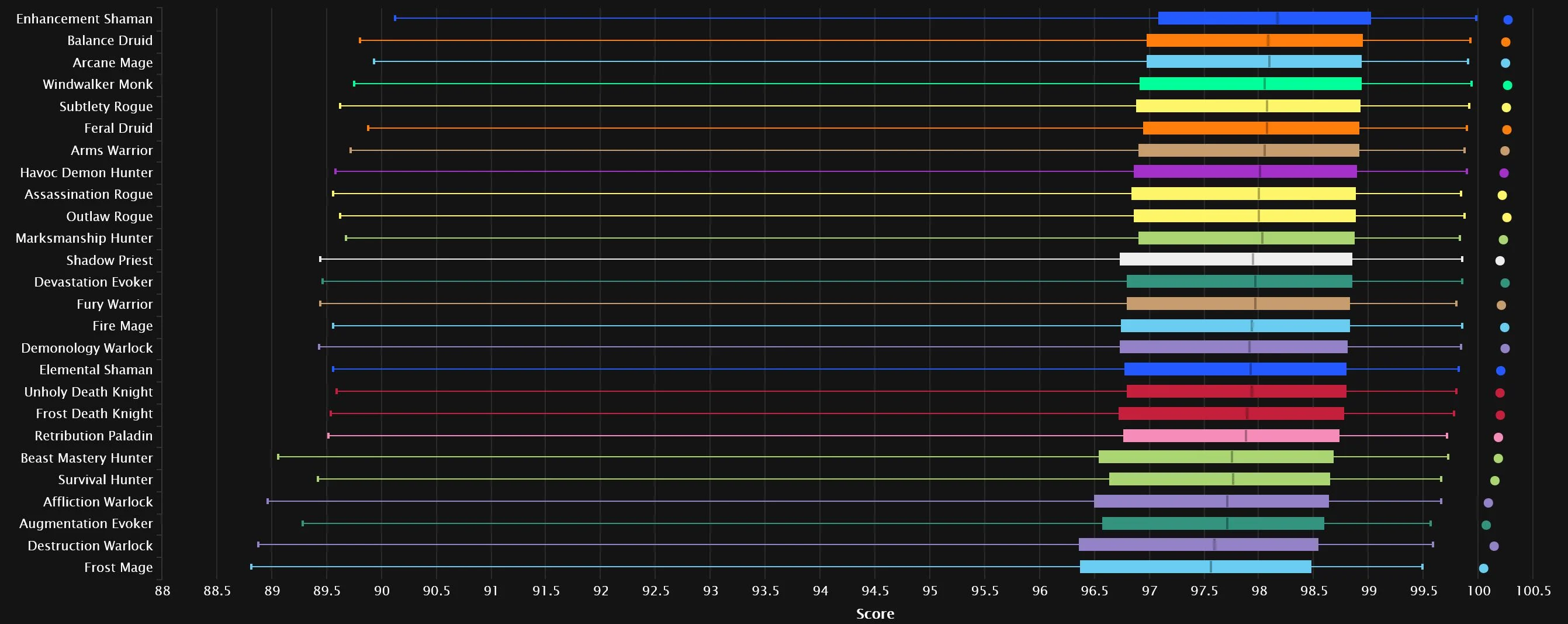The width and height of the screenshot is (1568, 624).
Task: Select the Survival Hunter label
Action: (105, 480)
